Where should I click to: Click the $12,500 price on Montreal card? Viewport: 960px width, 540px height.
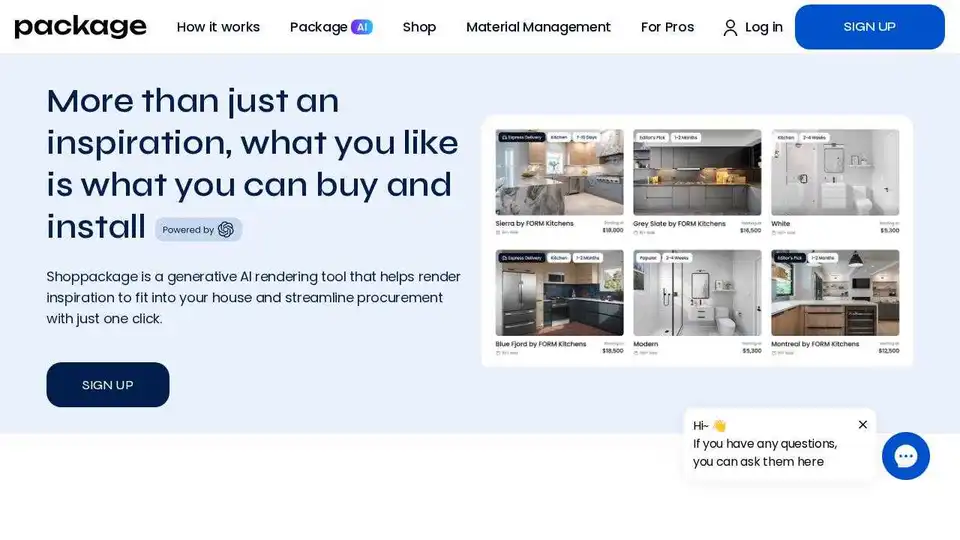coord(889,351)
